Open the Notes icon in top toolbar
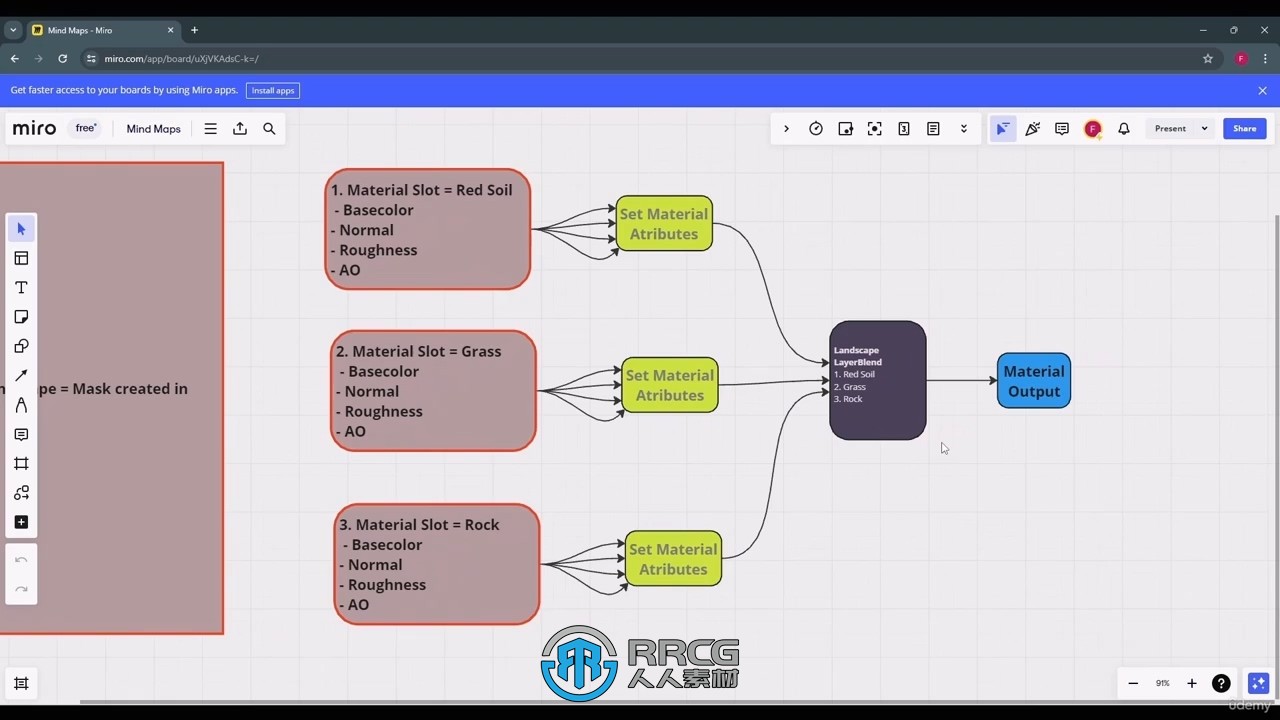1280x720 pixels. tap(933, 129)
